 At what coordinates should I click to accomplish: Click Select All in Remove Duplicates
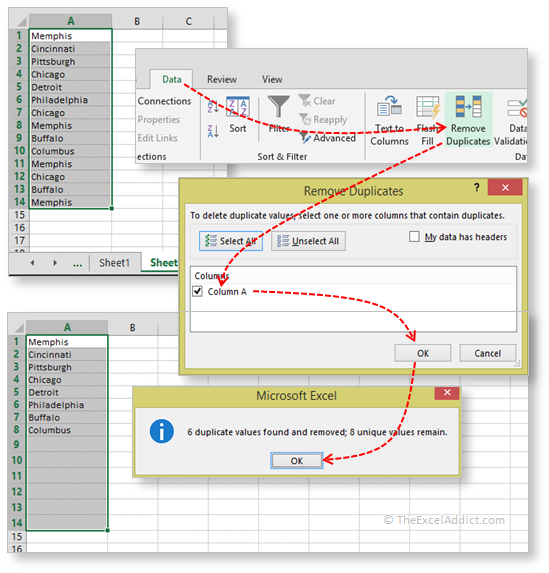coord(231,241)
